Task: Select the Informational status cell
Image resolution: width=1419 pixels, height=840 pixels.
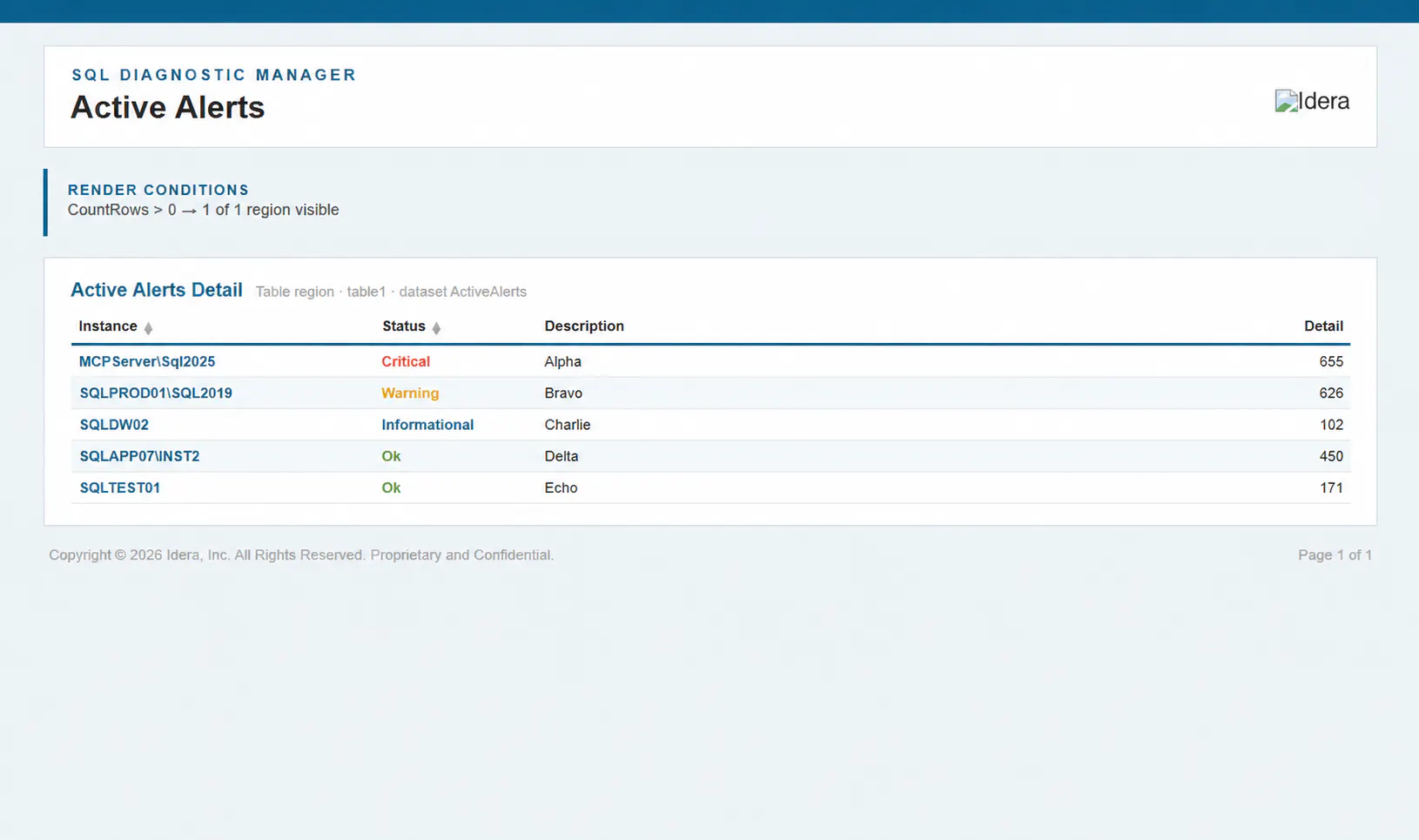Action: 427,425
